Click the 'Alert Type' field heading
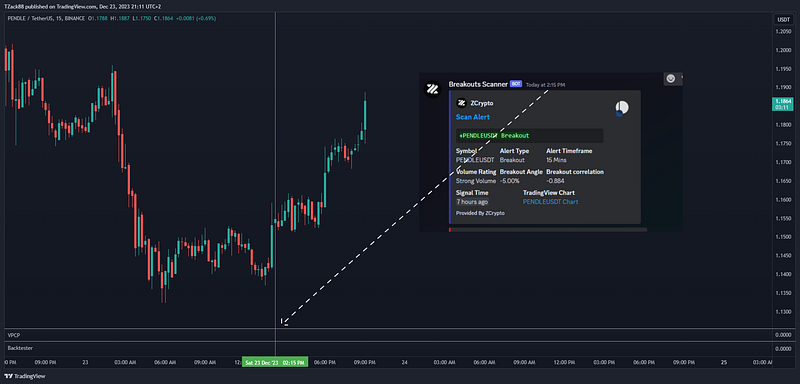 [x=514, y=151]
